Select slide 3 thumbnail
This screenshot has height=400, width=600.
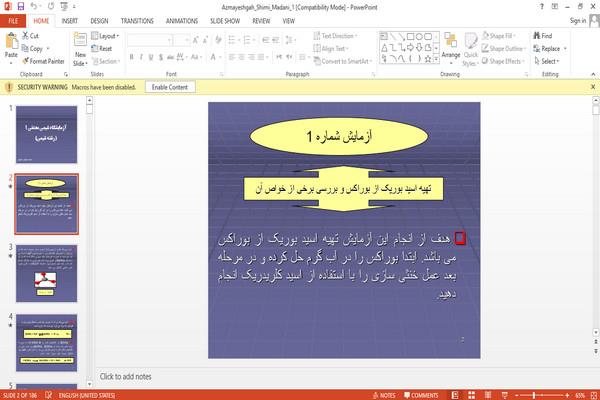pos(46,273)
